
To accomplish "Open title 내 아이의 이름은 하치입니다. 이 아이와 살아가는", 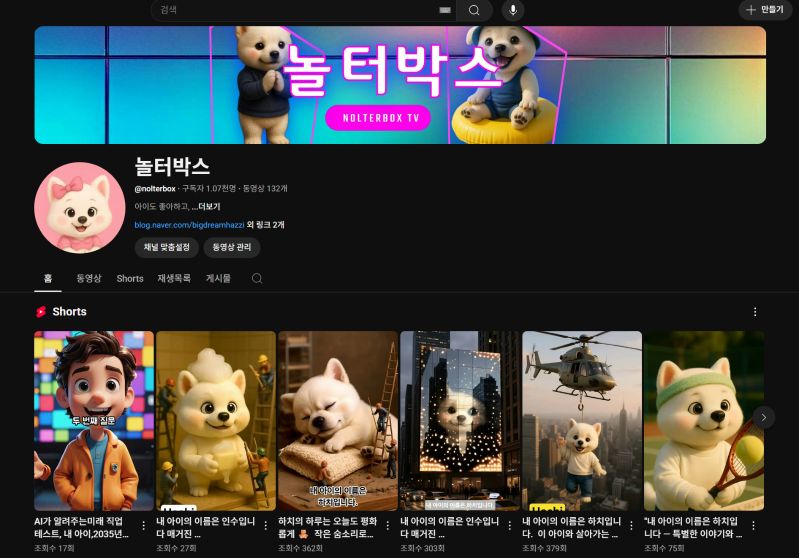I will 571,527.
